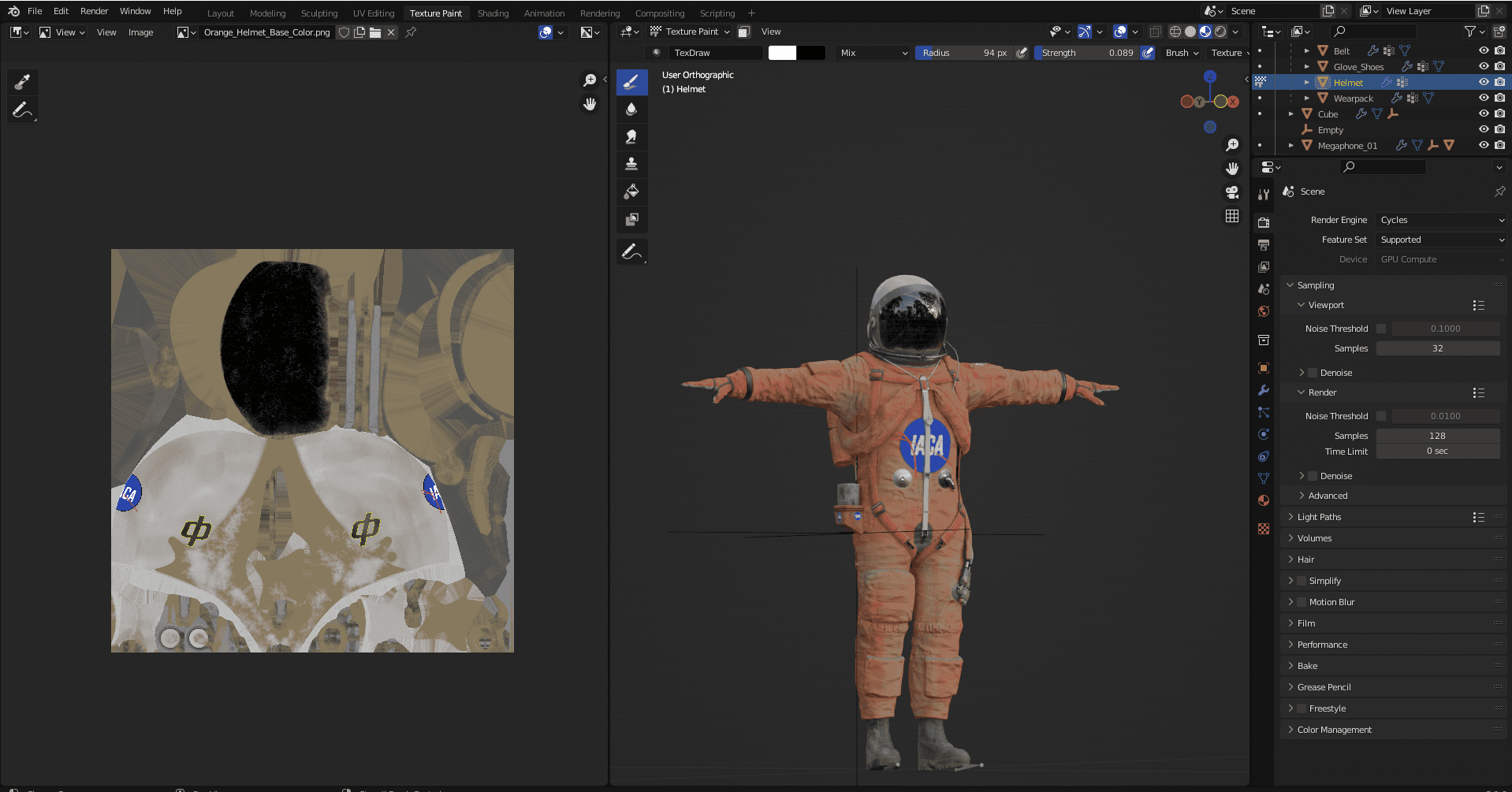Toggle strength pen pressure button

(1148, 53)
